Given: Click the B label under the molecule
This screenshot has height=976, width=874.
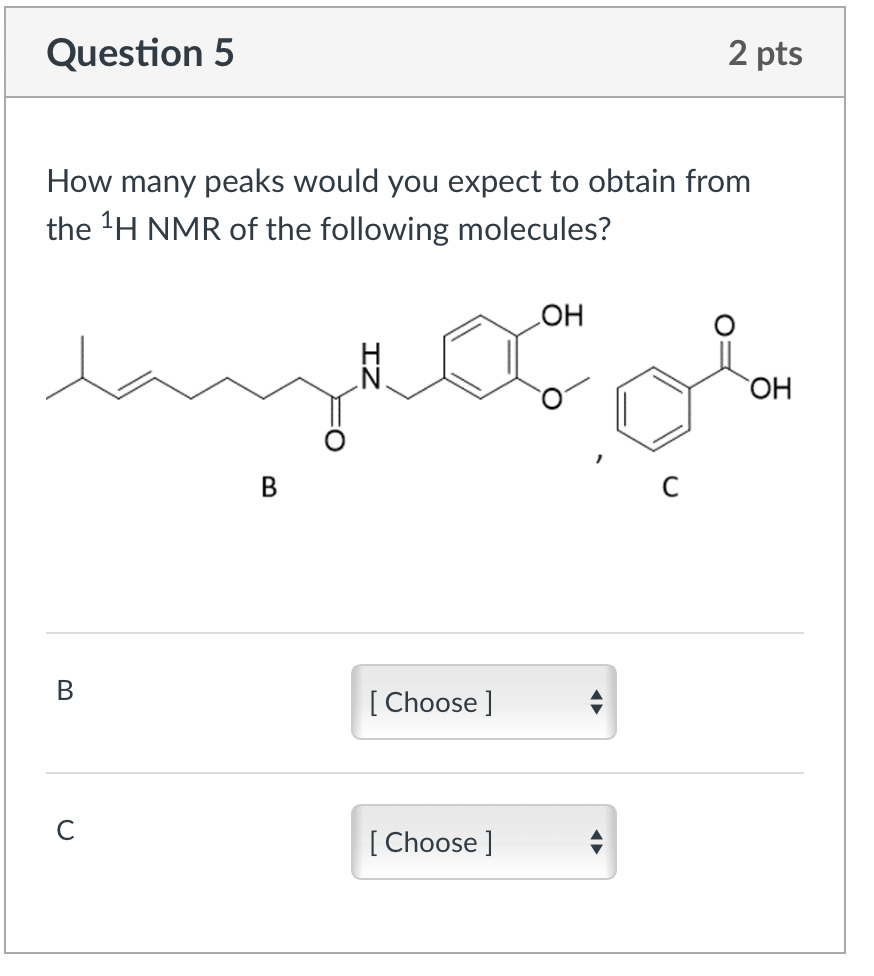Looking at the screenshot, I should pos(269,487).
